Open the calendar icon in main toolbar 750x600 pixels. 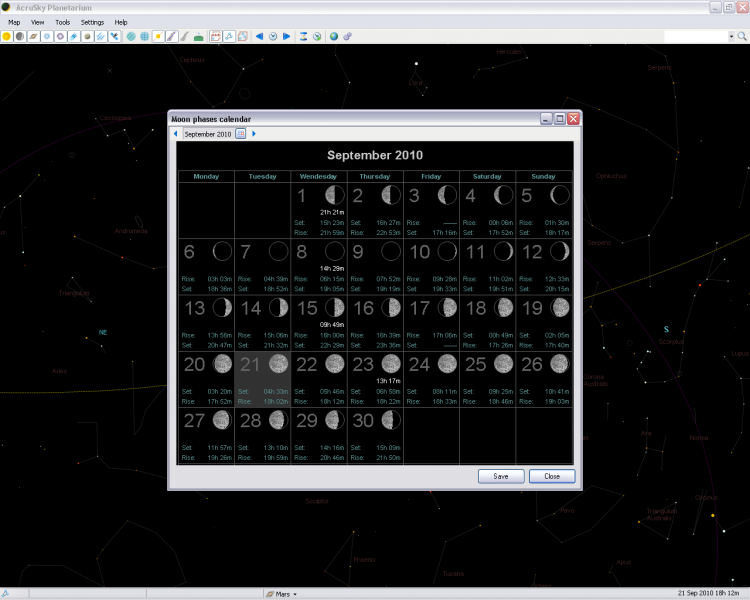tap(215, 36)
